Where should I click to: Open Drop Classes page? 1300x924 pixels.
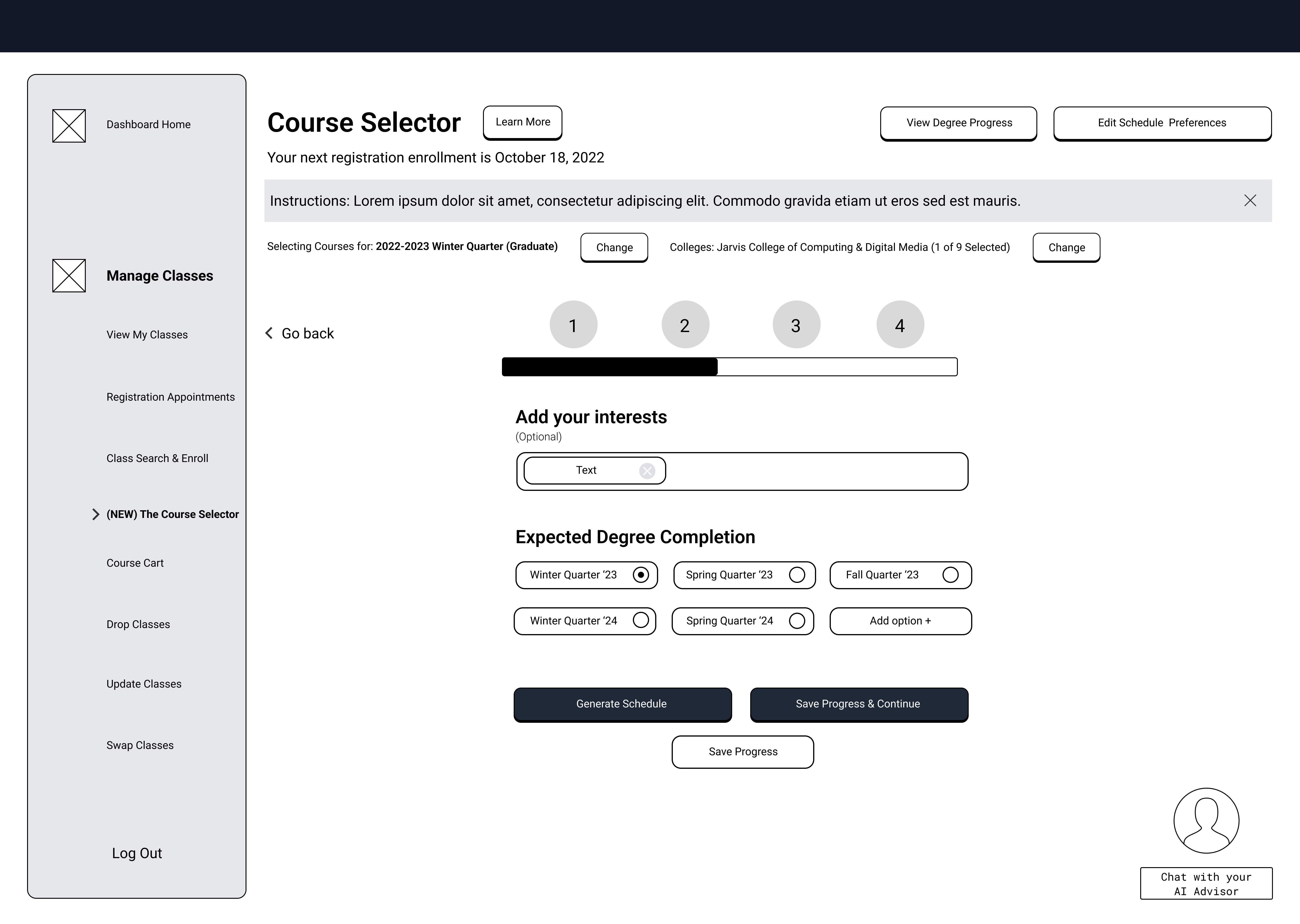138,625
